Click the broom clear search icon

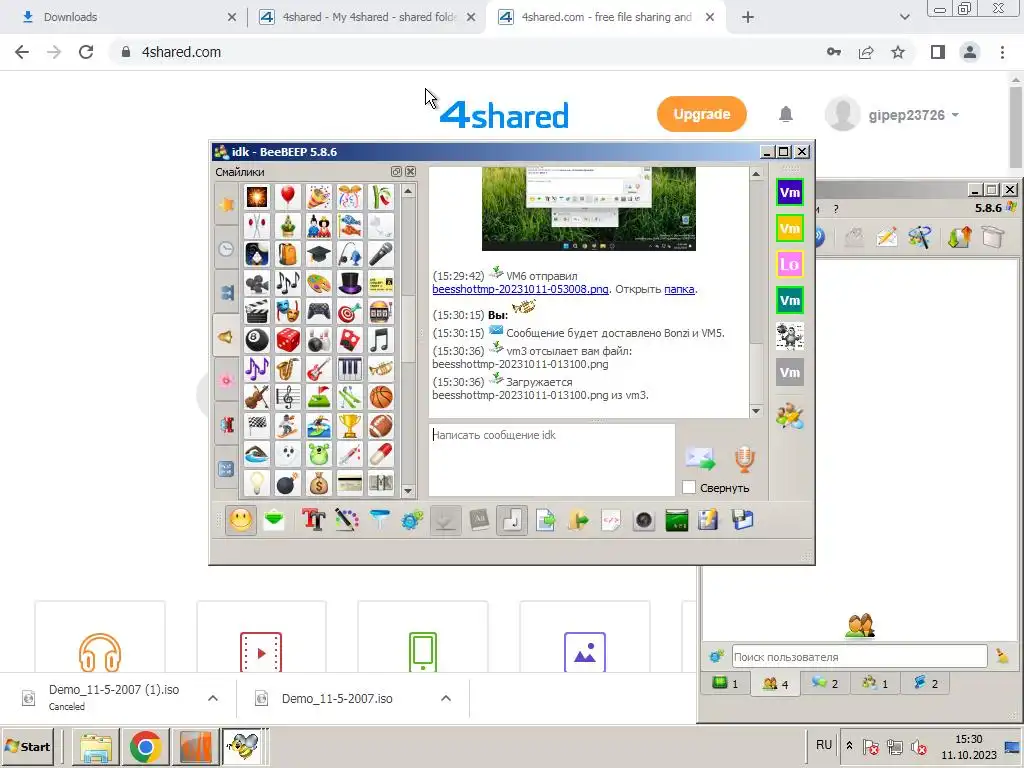(1002, 656)
